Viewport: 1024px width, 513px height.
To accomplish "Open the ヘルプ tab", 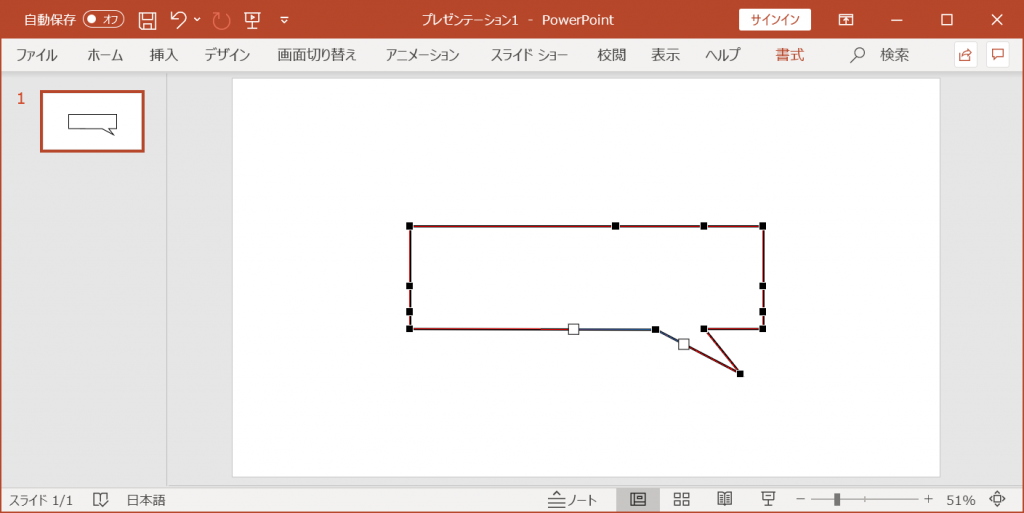I will (x=722, y=55).
